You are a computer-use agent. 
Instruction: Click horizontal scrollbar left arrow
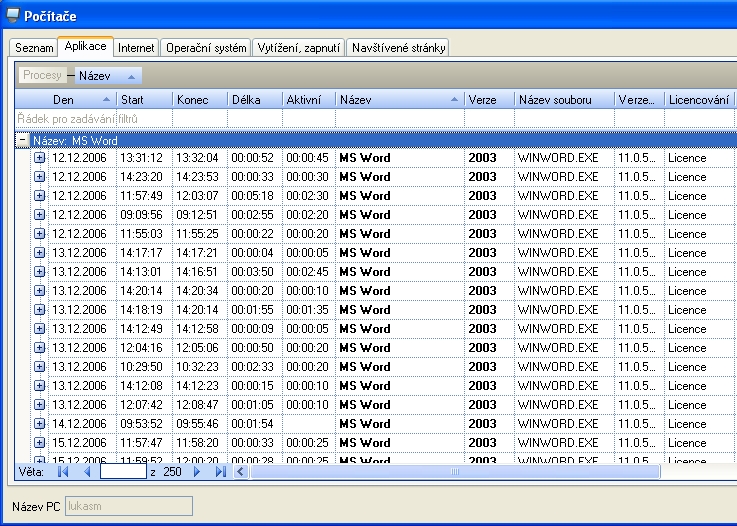click(x=240, y=471)
